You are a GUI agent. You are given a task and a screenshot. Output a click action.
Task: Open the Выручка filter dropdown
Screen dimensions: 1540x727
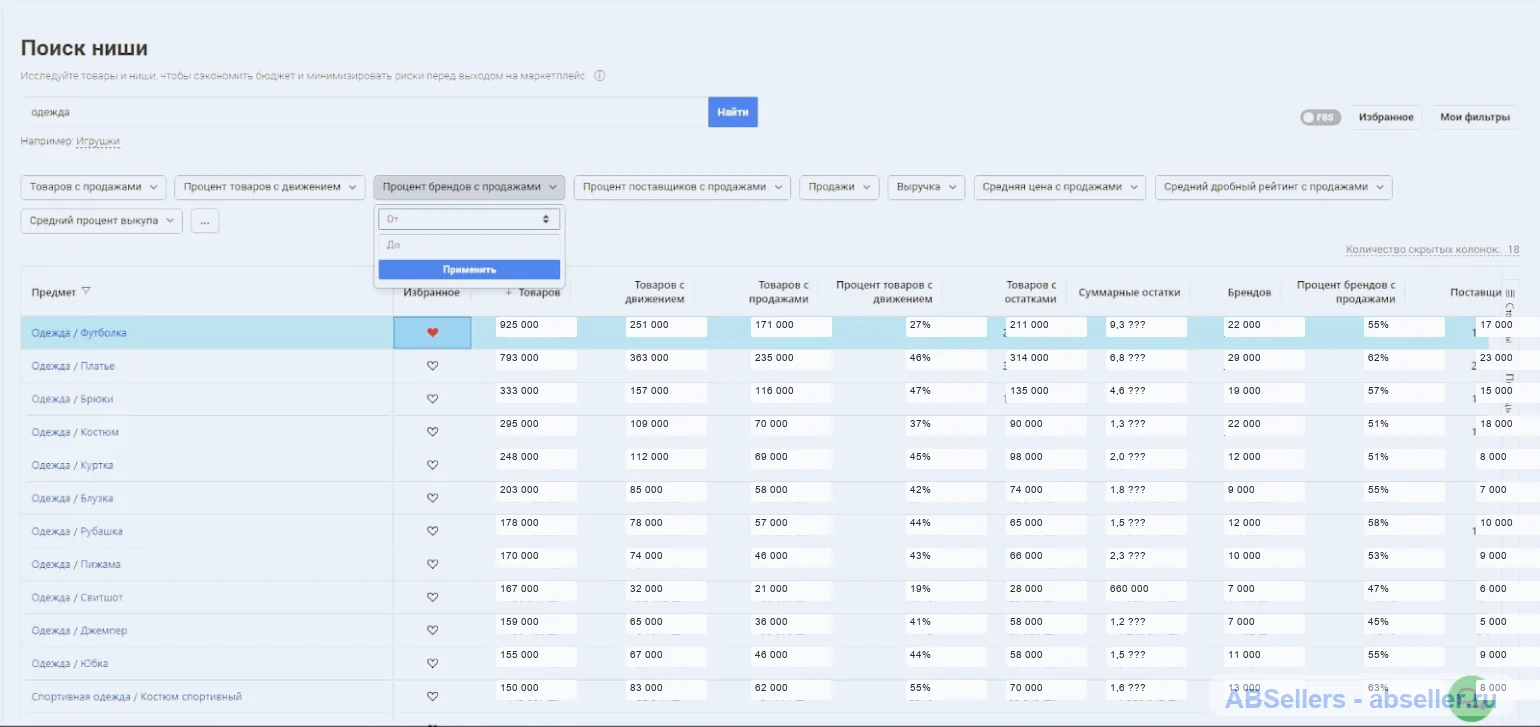(926, 187)
